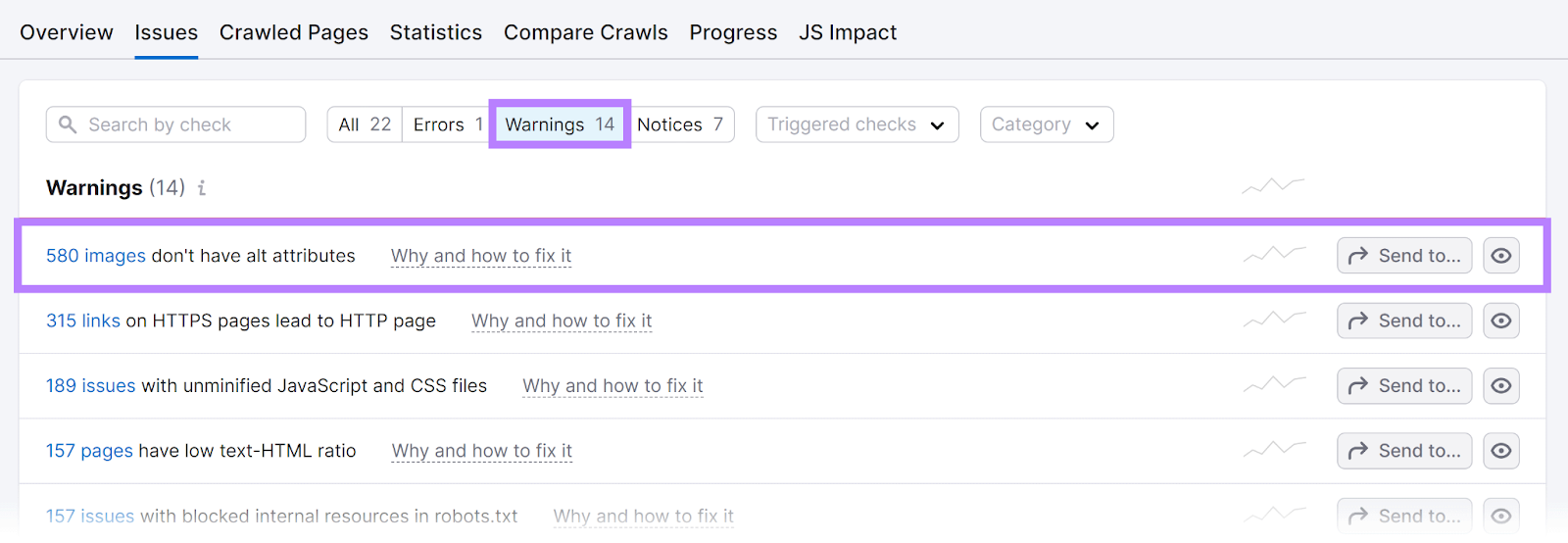Click the trend graph icon for alt attributes row
The image size is (1568, 543).
(1274, 255)
